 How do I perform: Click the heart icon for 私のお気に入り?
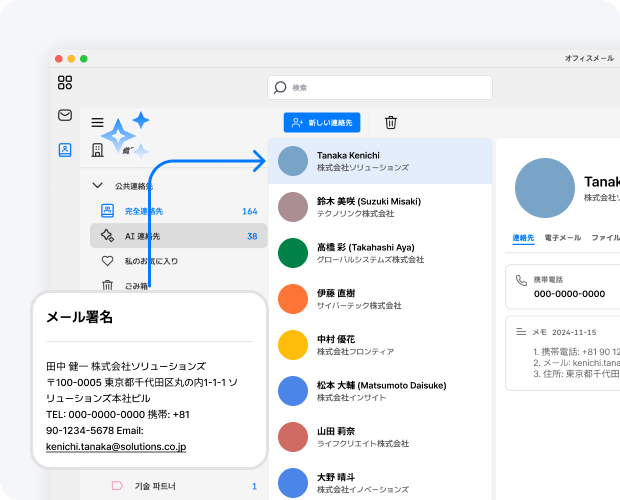[x=107, y=261]
